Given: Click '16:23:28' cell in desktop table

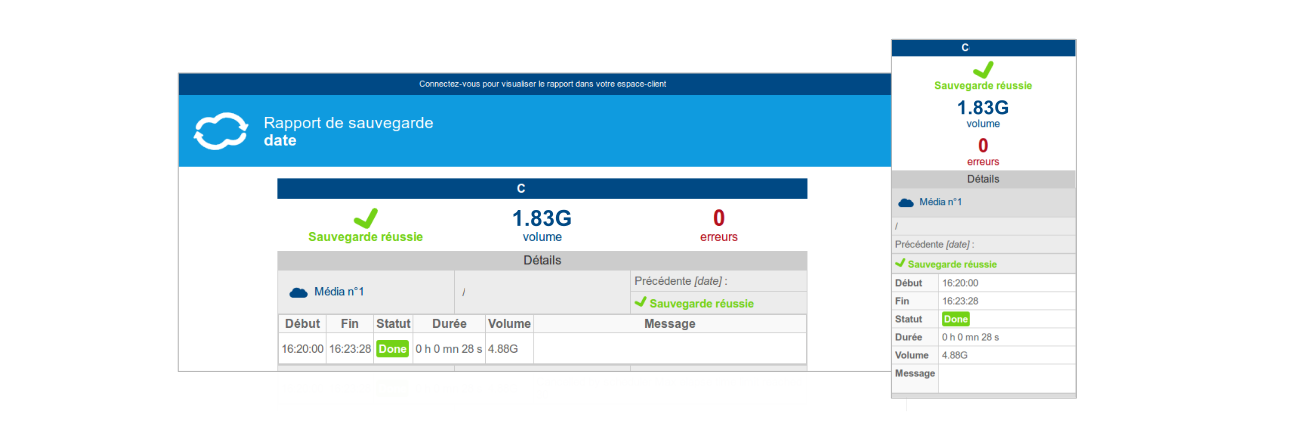Looking at the screenshot, I should (350, 349).
